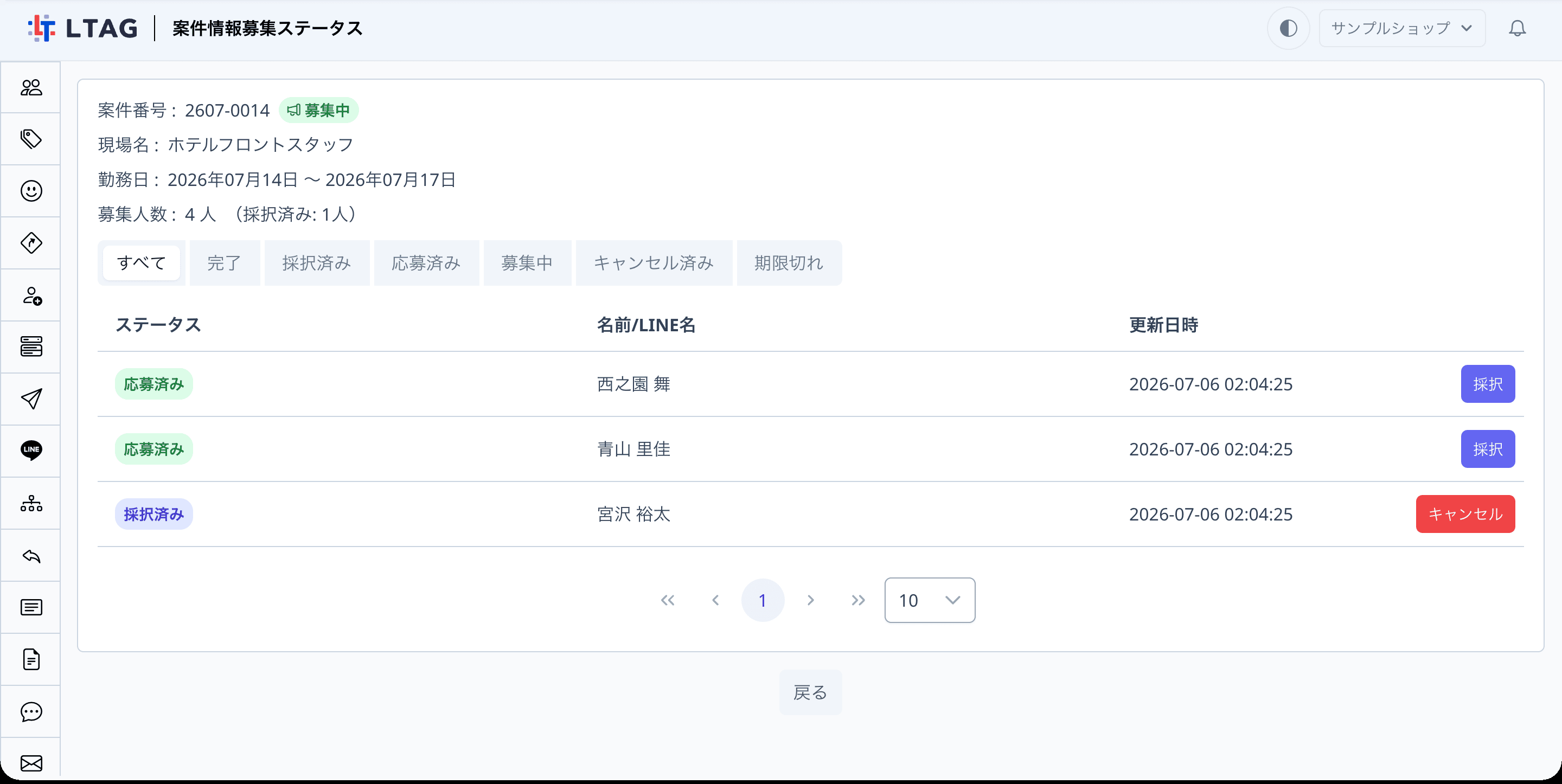The height and width of the screenshot is (784, 1562).
Task: Toggle the dark/light theme button
Action: 1288,28
